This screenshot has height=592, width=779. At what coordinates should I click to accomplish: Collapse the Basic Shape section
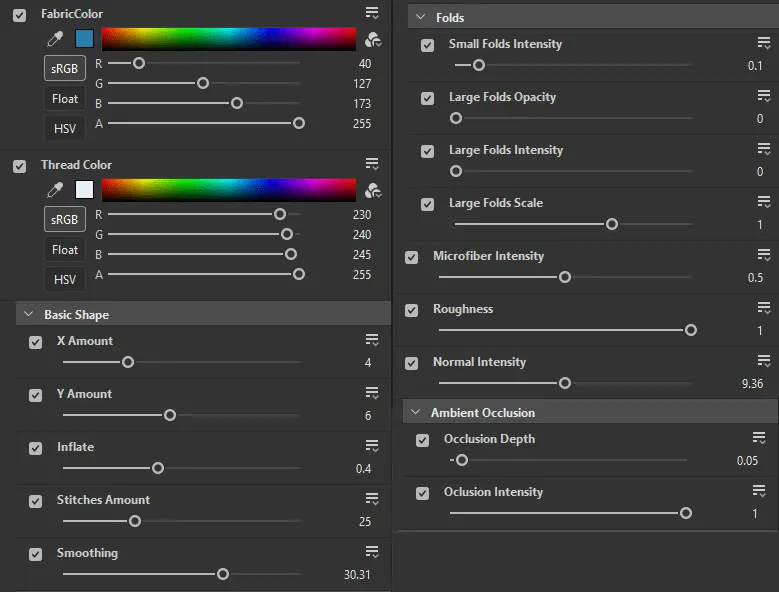tap(28, 314)
